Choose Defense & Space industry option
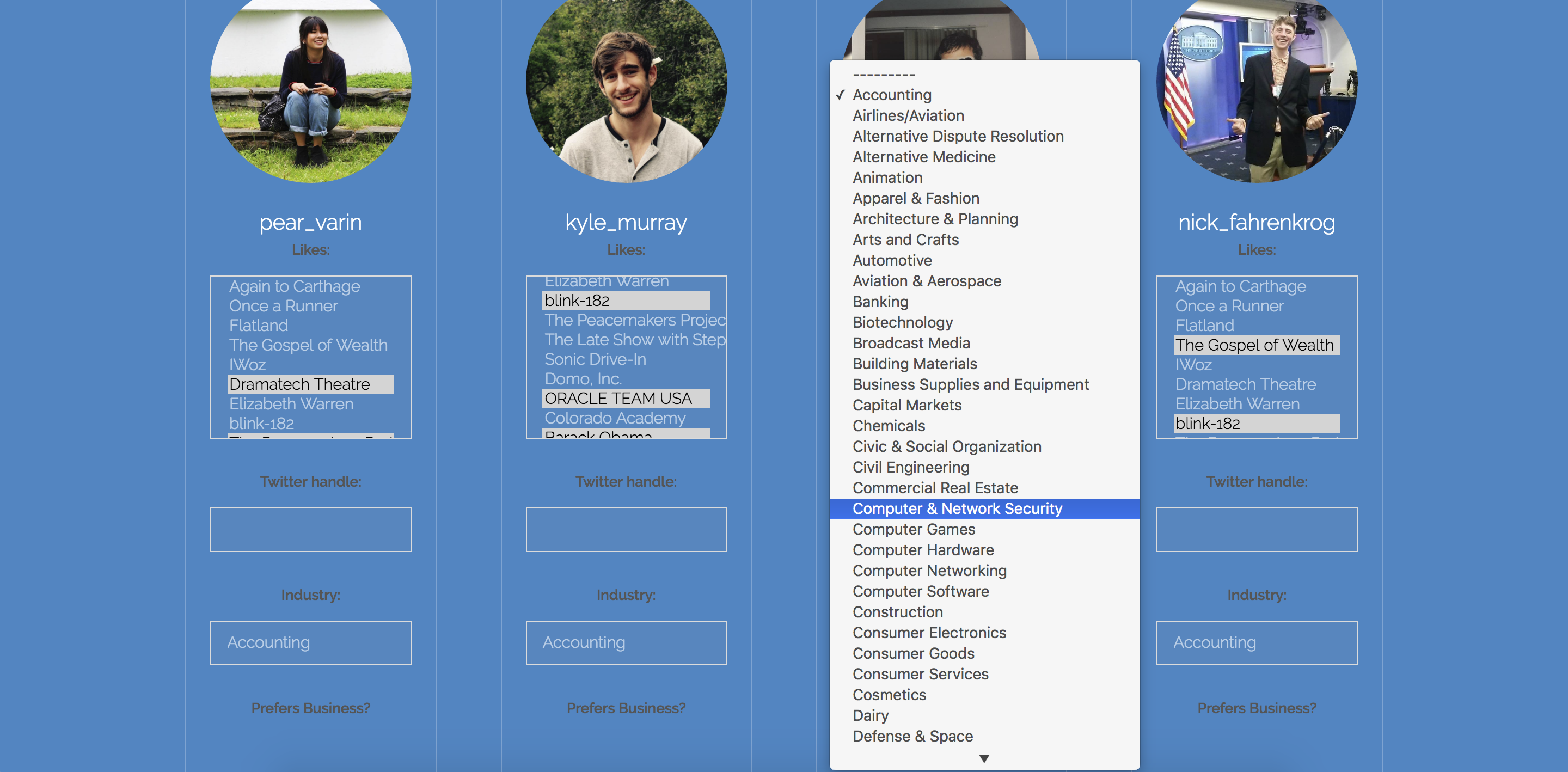The width and height of the screenshot is (1568, 772). [912, 737]
